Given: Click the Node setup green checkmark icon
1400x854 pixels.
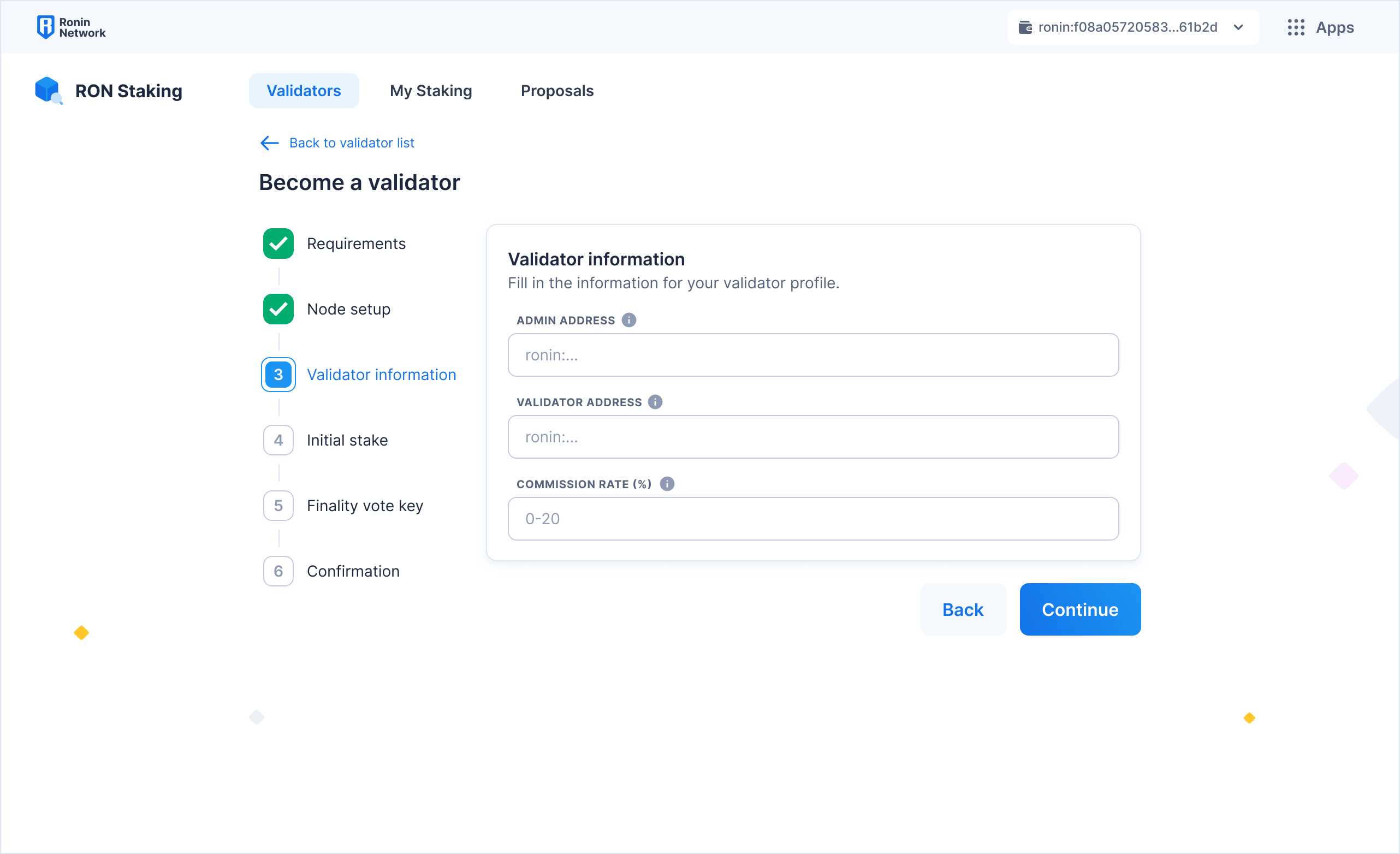Looking at the screenshot, I should pos(278,309).
